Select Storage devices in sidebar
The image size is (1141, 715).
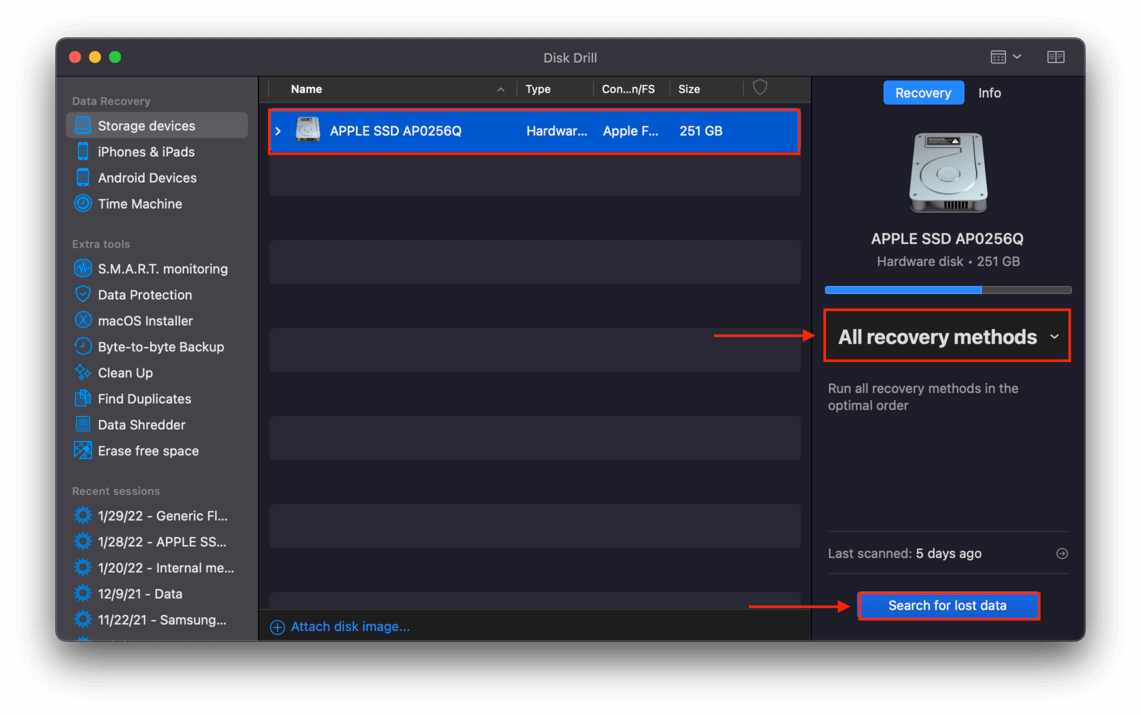[x=157, y=125]
